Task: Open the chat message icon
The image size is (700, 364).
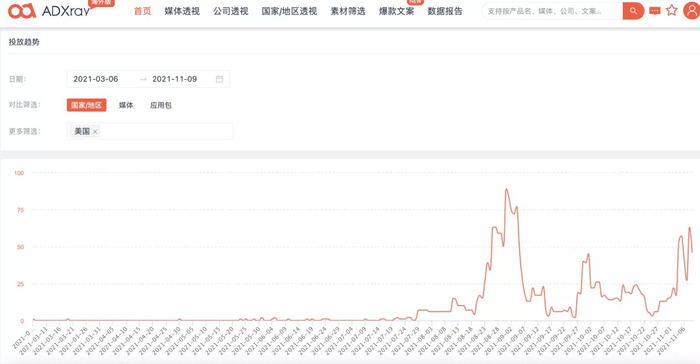Action: (x=655, y=11)
